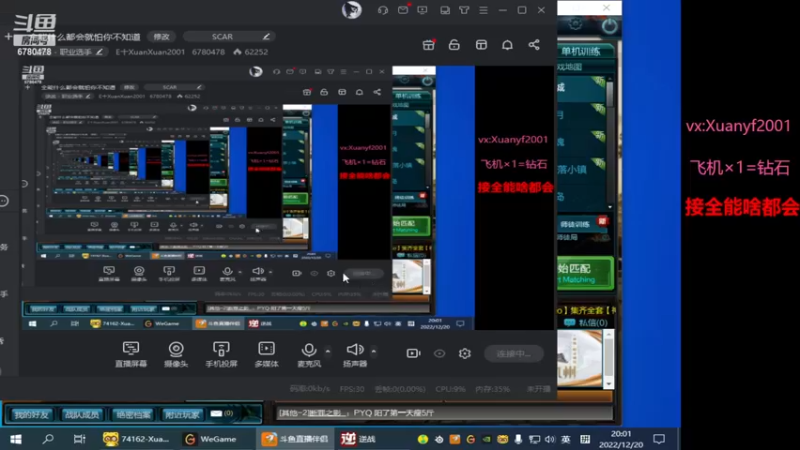Click the streamer avatar in title bar
The width and height of the screenshot is (800, 450).
352,10
